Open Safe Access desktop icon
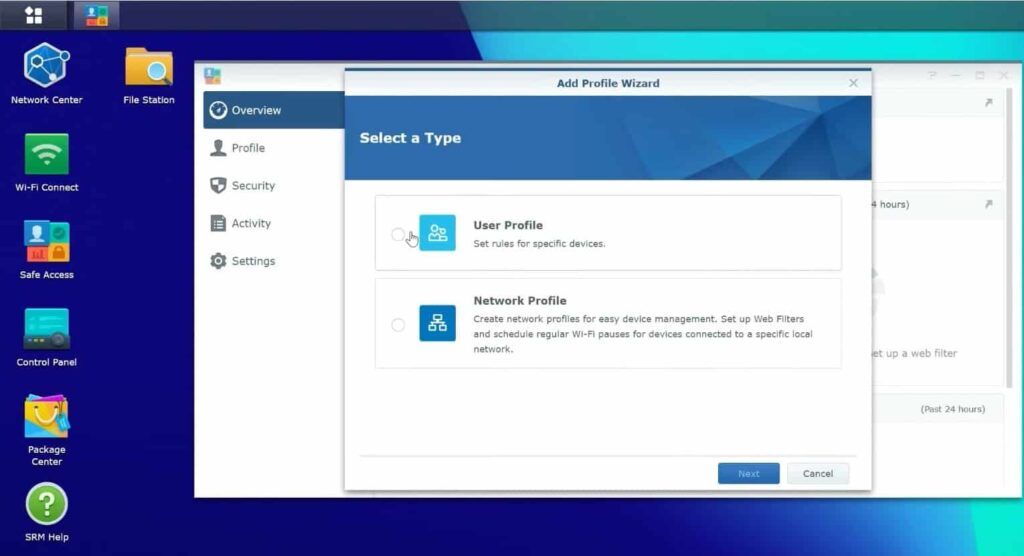Image resolution: width=1024 pixels, height=556 pixels. (x=46, y=250)
